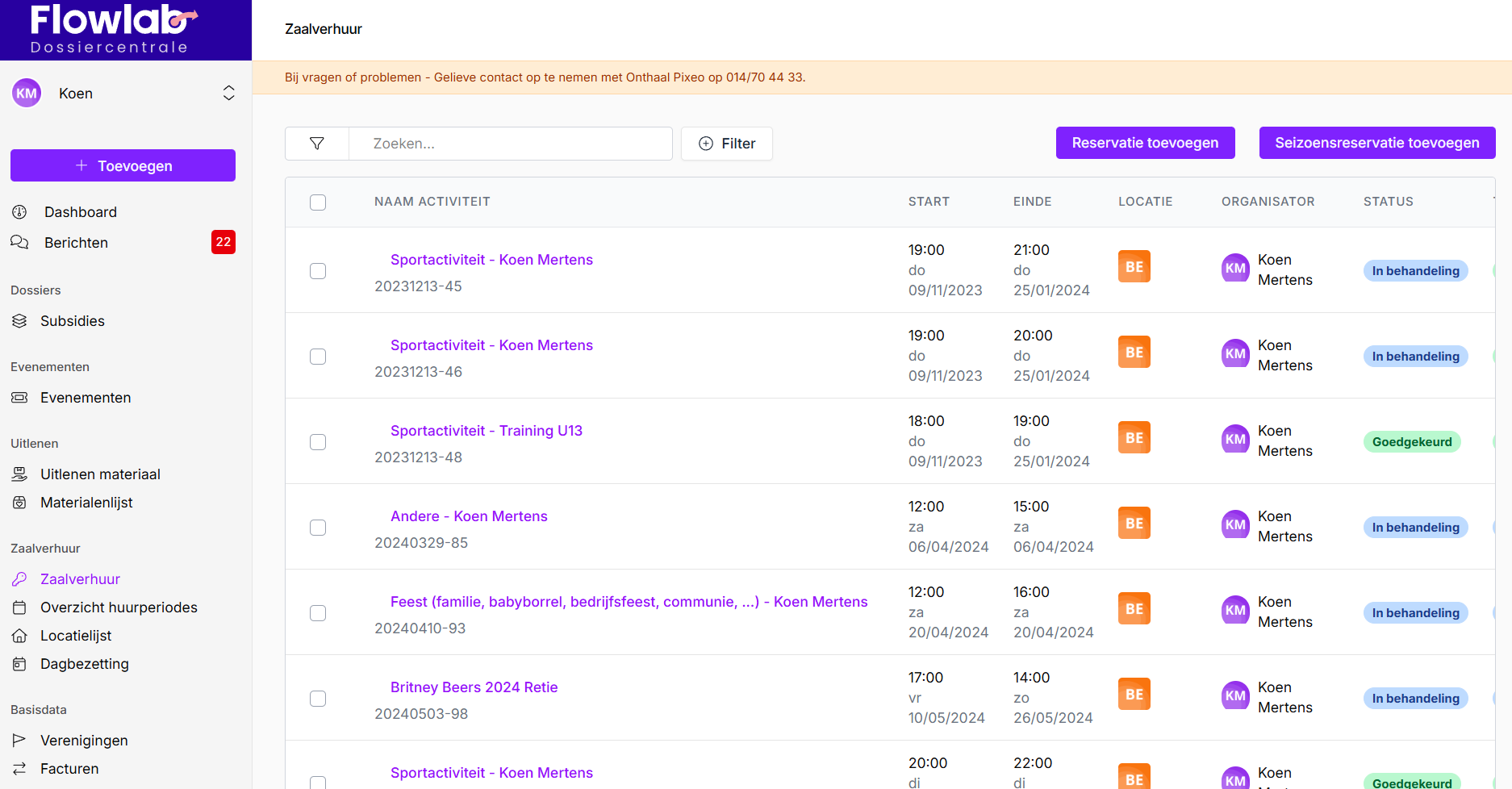1512x789 pixels.
Task: Expand the Koen user account switcher
Action: (229, 94)
